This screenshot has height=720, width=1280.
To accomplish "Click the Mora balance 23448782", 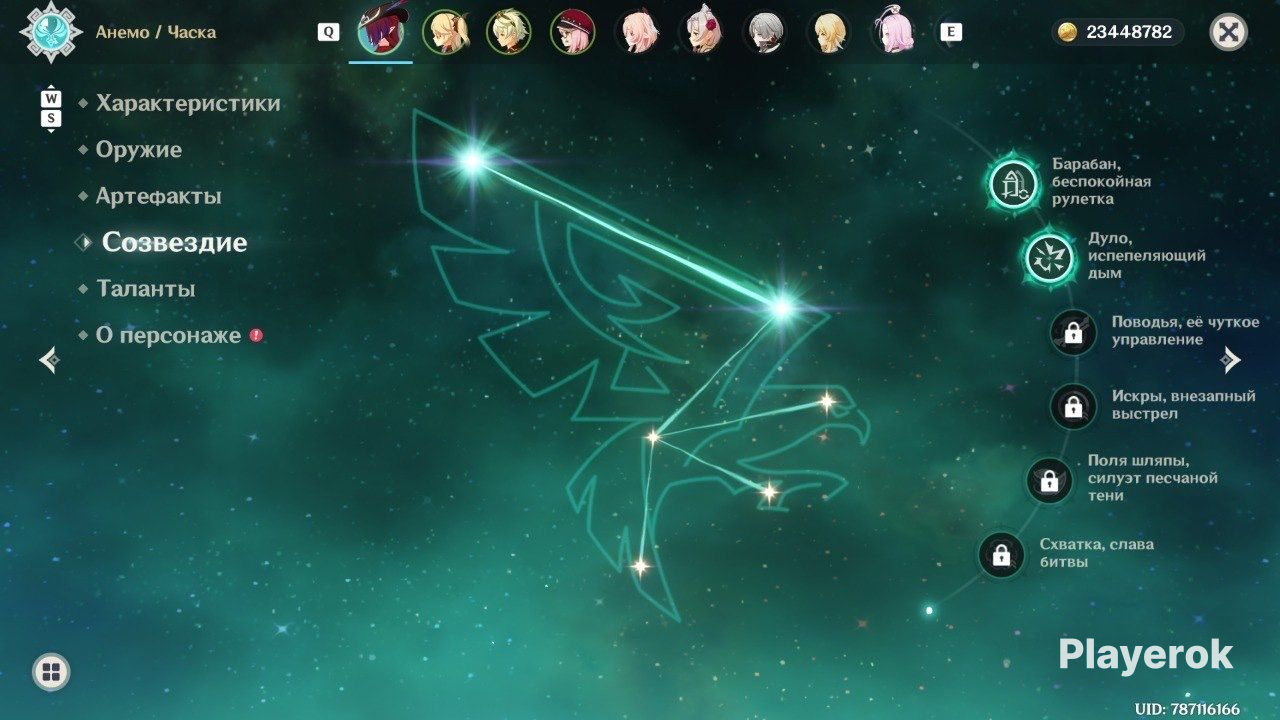I will (1129, 32).
